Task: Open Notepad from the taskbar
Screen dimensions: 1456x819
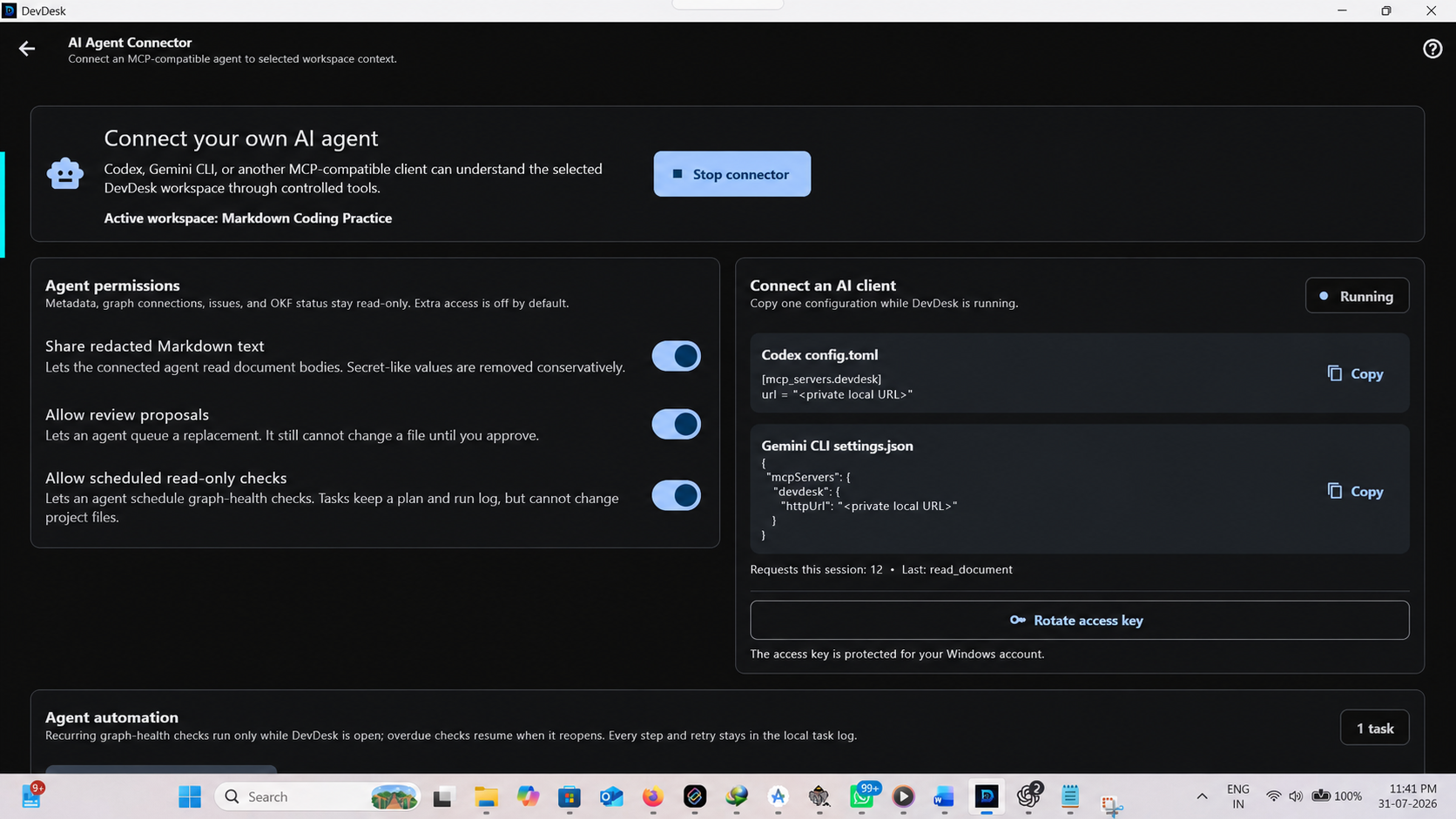Action: point(1070,796)
